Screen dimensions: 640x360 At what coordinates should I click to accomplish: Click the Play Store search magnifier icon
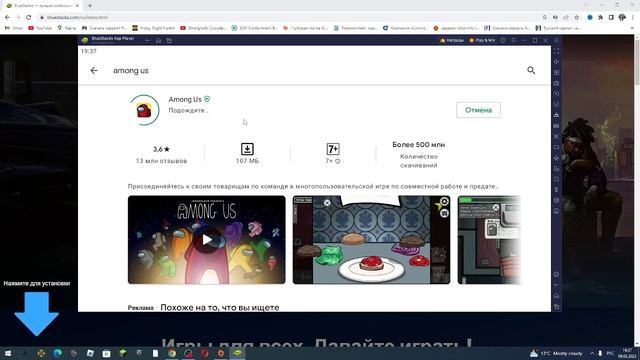click(x=531, y=70)
